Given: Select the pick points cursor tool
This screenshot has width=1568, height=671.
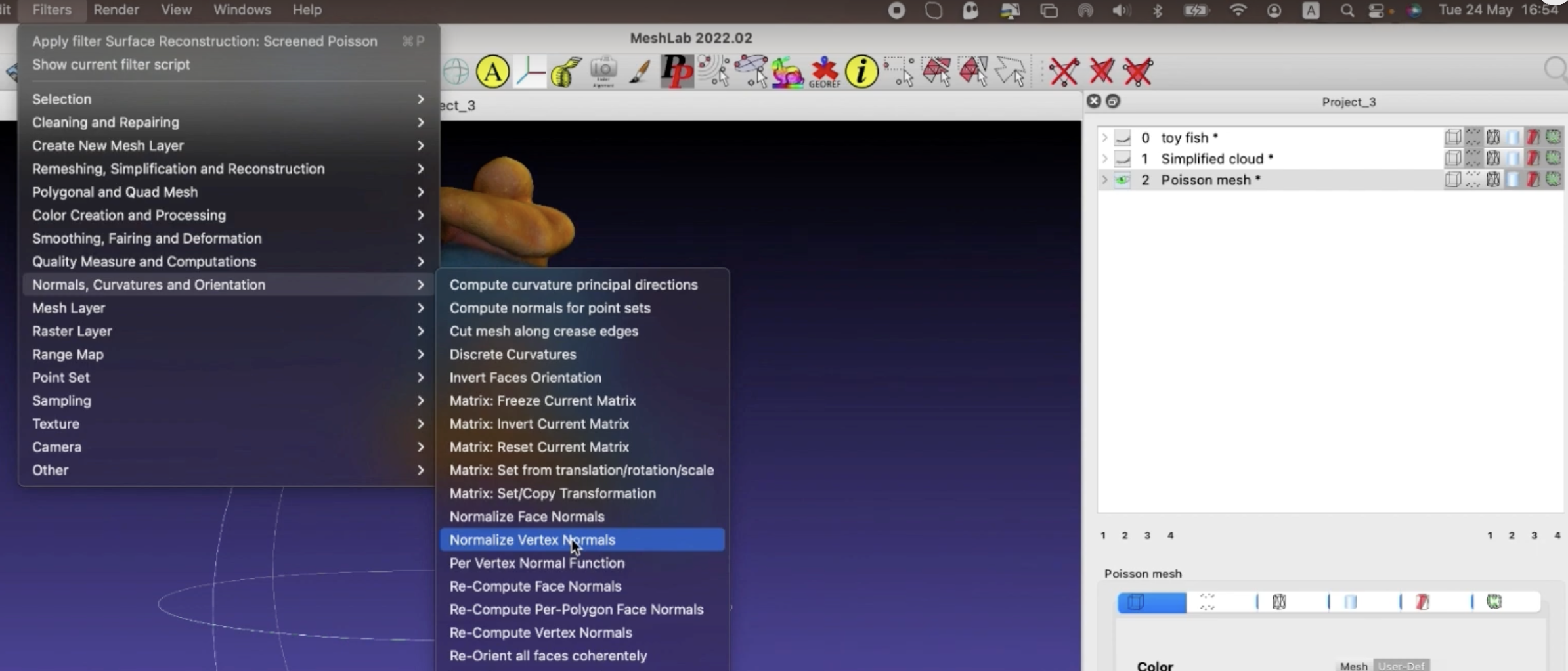Looking at the screenshot, I should (x=714, y=72).
